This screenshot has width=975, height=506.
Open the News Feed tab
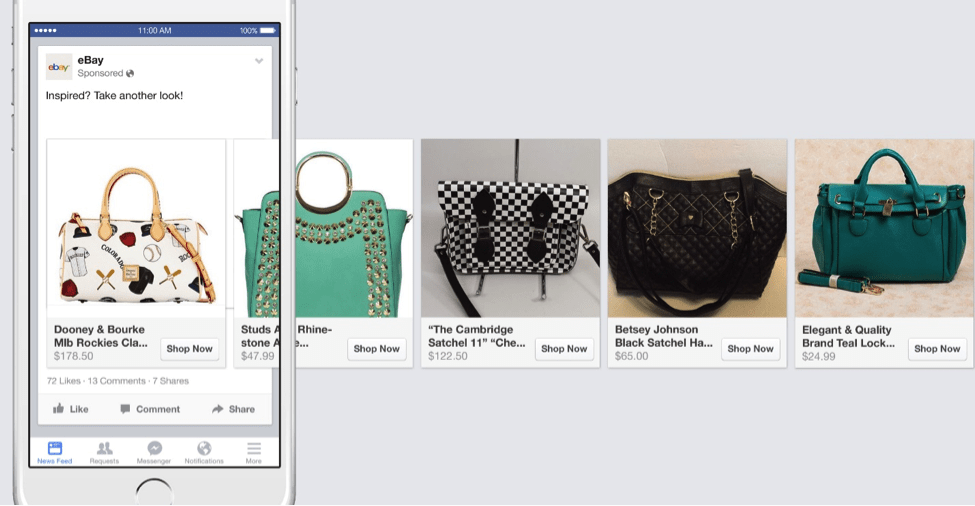[54, 452]
